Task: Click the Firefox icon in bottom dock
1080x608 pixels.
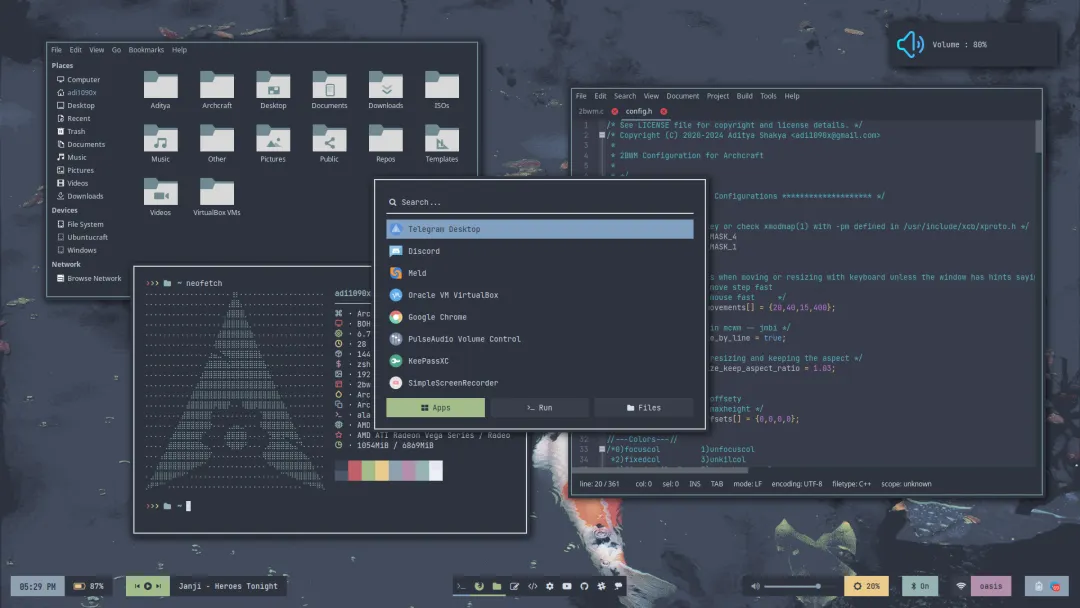Action: point(479,586)
